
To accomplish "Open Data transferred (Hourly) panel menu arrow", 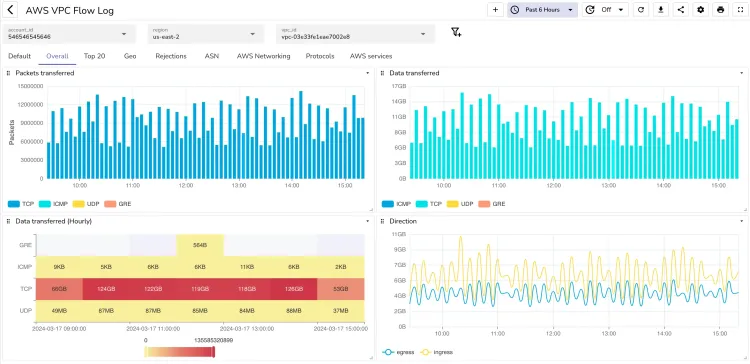I will click(x=367, y=221).
